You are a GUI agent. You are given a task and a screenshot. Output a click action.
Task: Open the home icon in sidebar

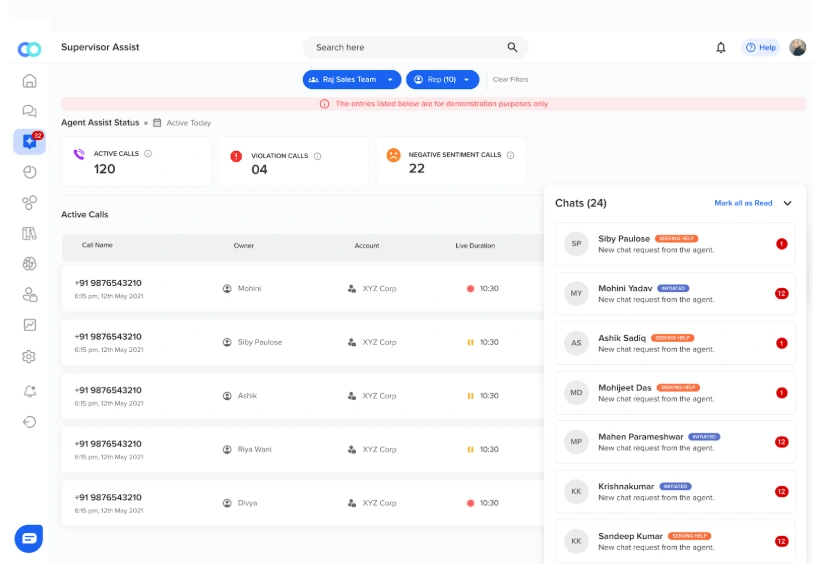click(x=30, y=81)
